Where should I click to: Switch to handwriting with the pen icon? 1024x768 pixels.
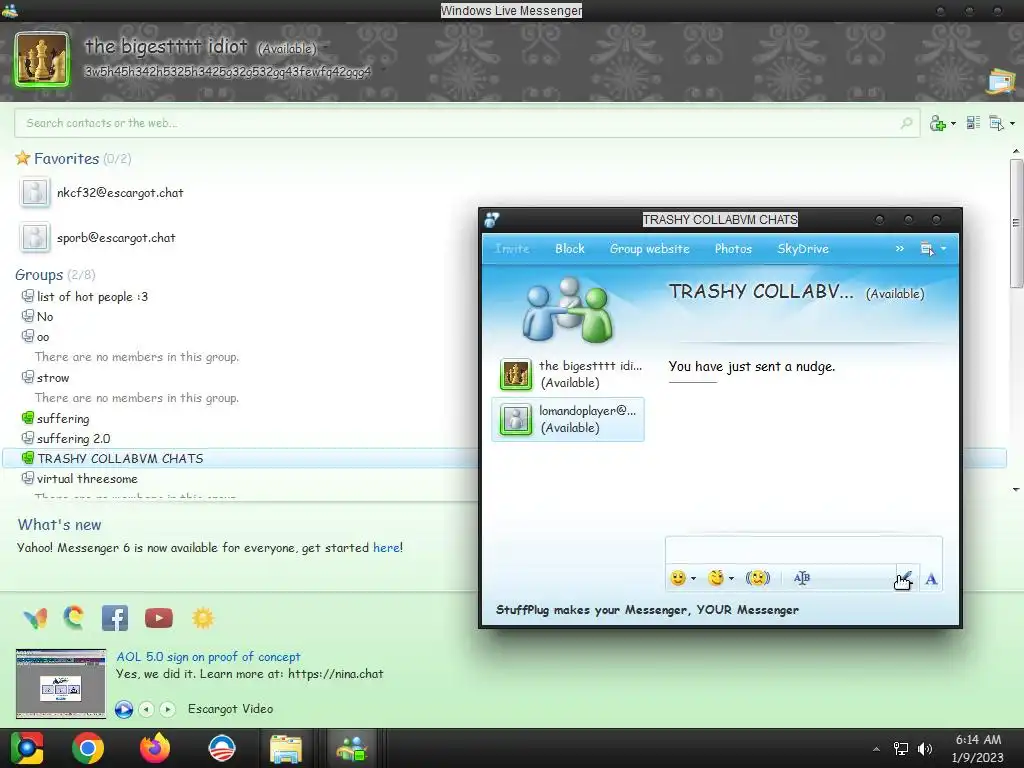coord(907,578)
